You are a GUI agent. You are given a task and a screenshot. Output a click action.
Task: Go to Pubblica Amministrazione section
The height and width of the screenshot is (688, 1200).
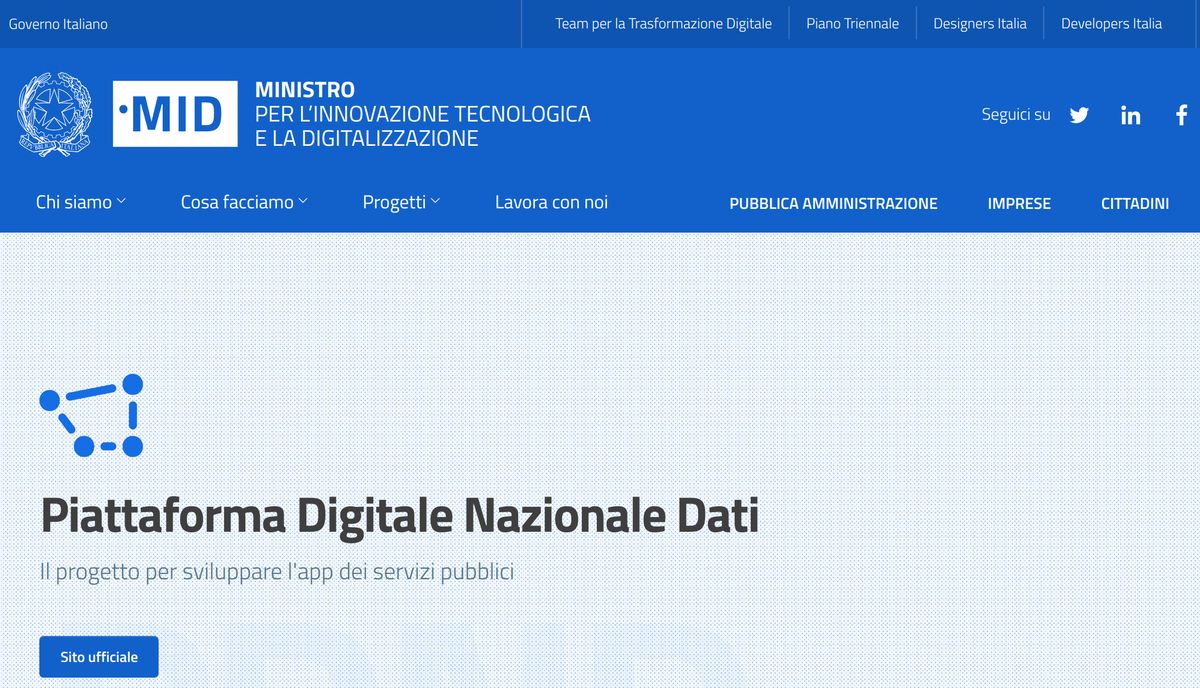coord(833,203)
